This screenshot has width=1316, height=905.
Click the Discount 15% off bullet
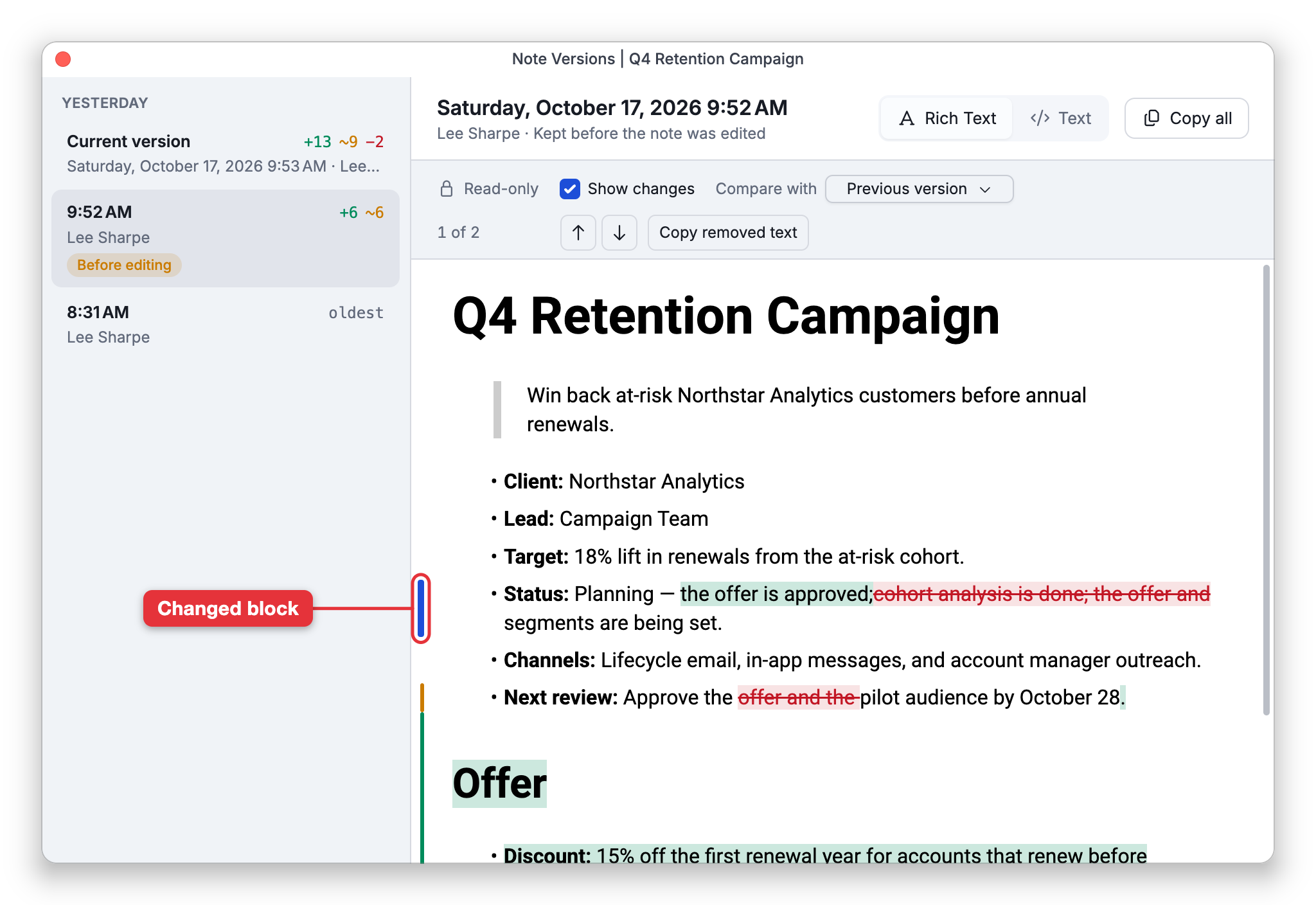[x=825, y=856]
